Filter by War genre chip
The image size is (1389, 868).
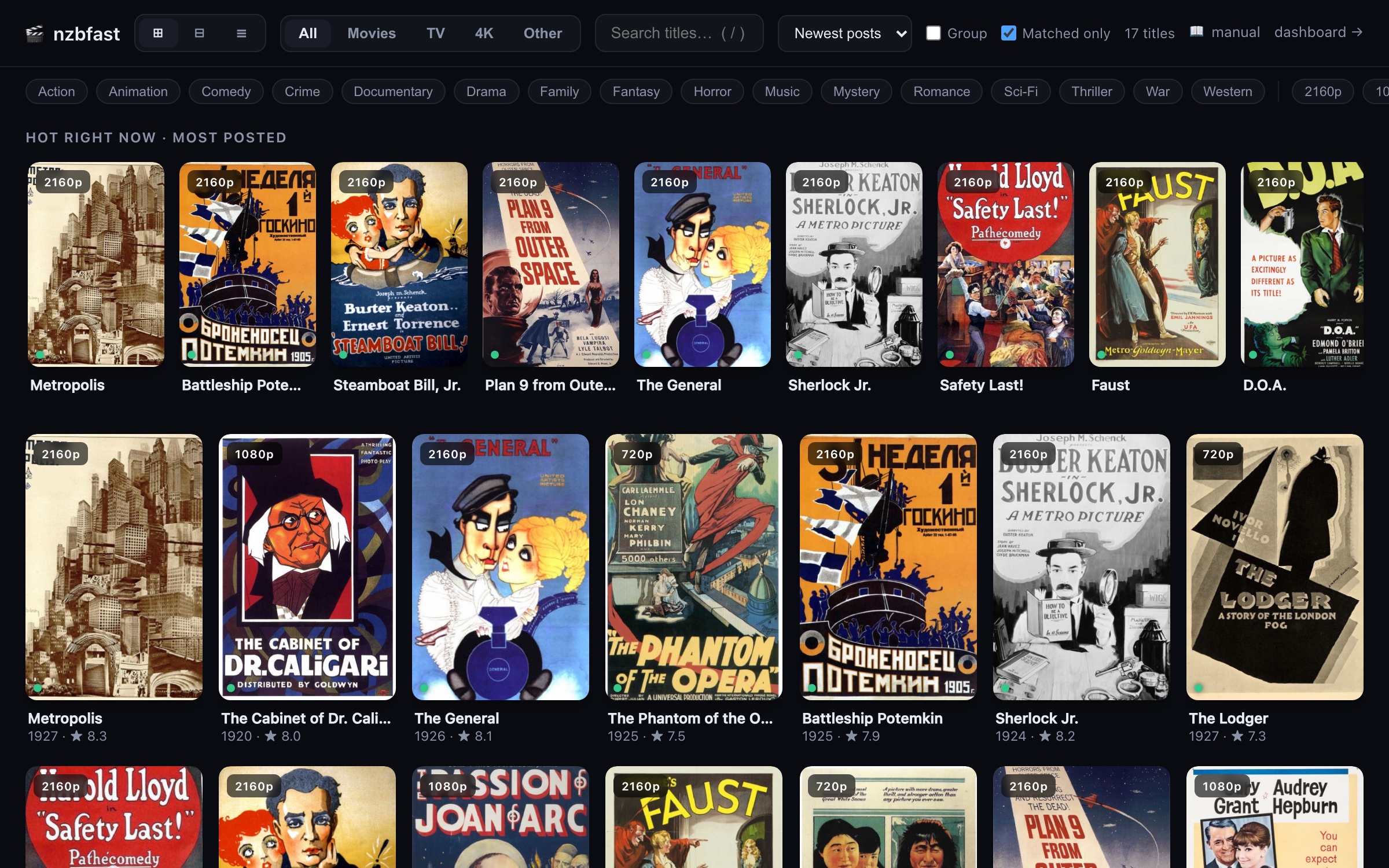pos(1157,91)
